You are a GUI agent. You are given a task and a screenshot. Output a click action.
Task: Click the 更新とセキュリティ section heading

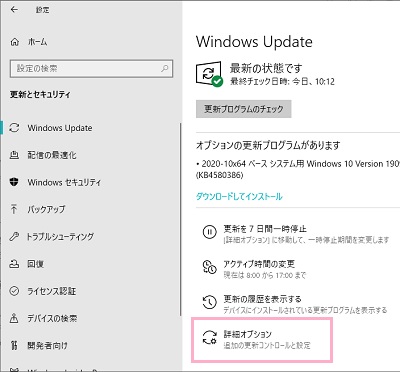click(x=40, y=95)
